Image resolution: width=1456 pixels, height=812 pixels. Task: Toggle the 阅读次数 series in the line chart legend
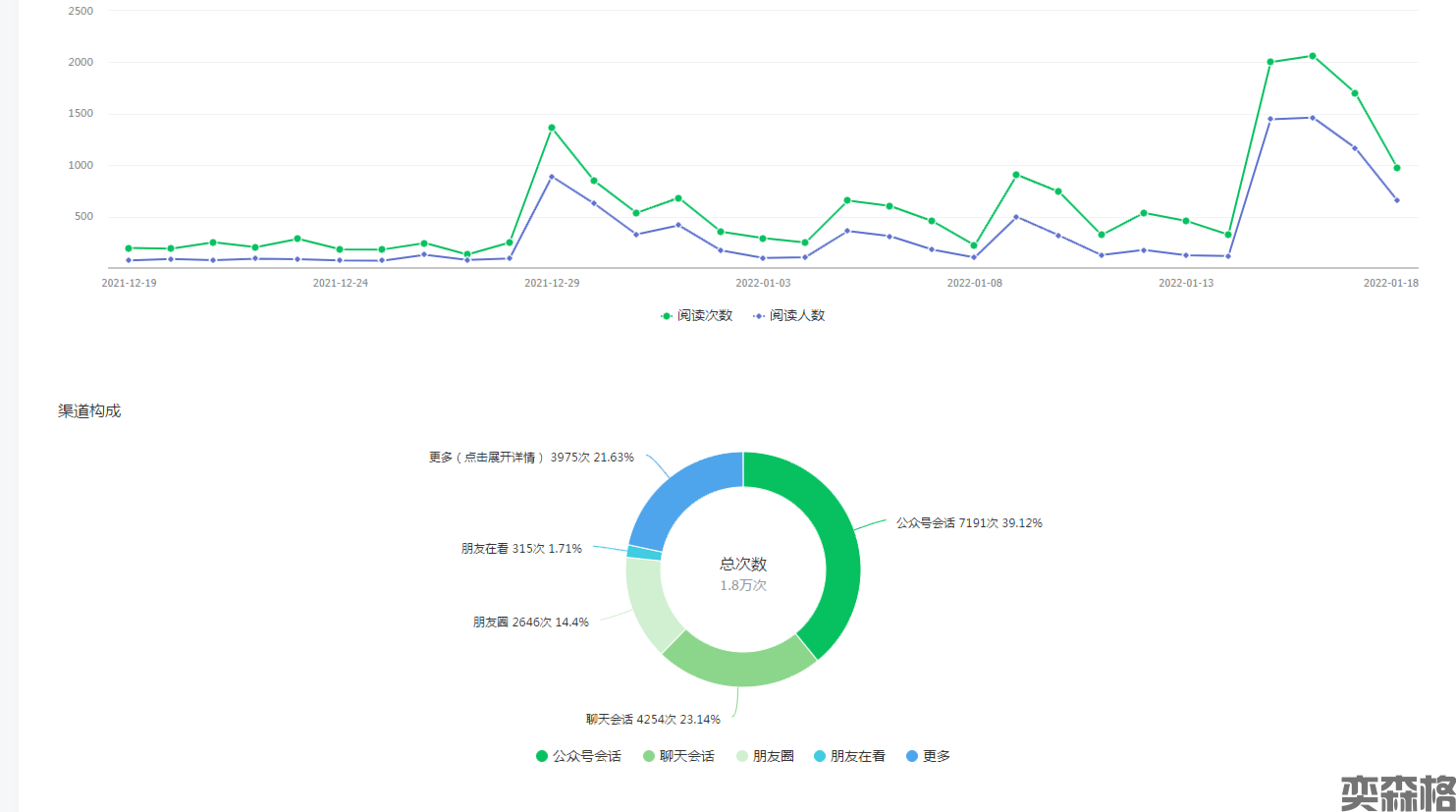click(x=696, y=315)
